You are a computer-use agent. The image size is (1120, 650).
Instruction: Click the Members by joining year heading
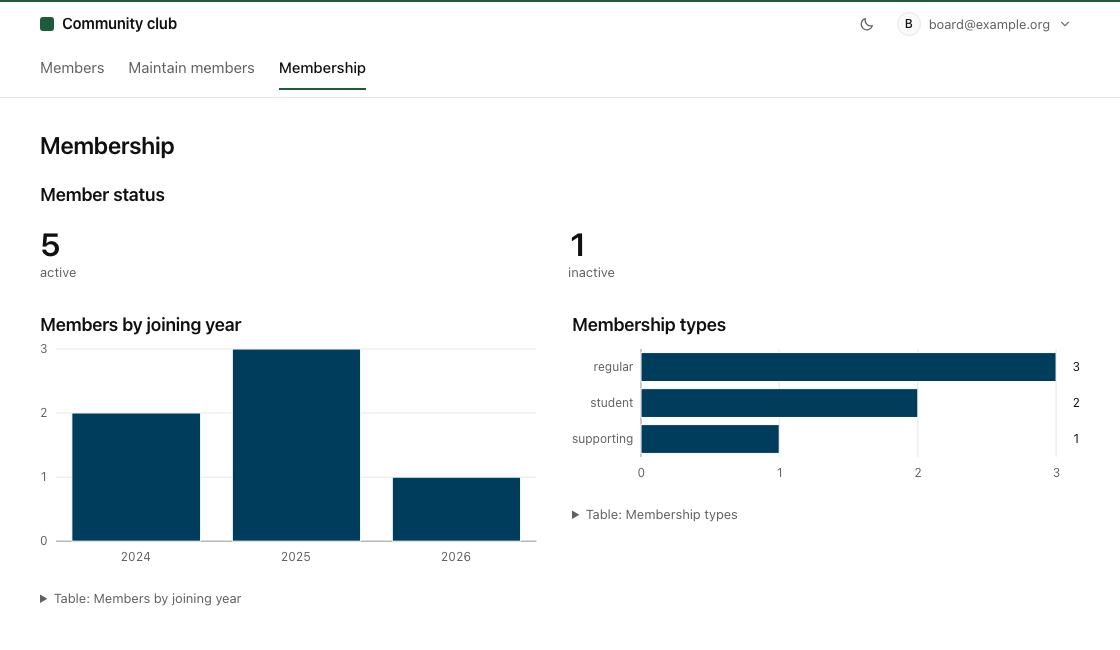(x=141, y=325)
